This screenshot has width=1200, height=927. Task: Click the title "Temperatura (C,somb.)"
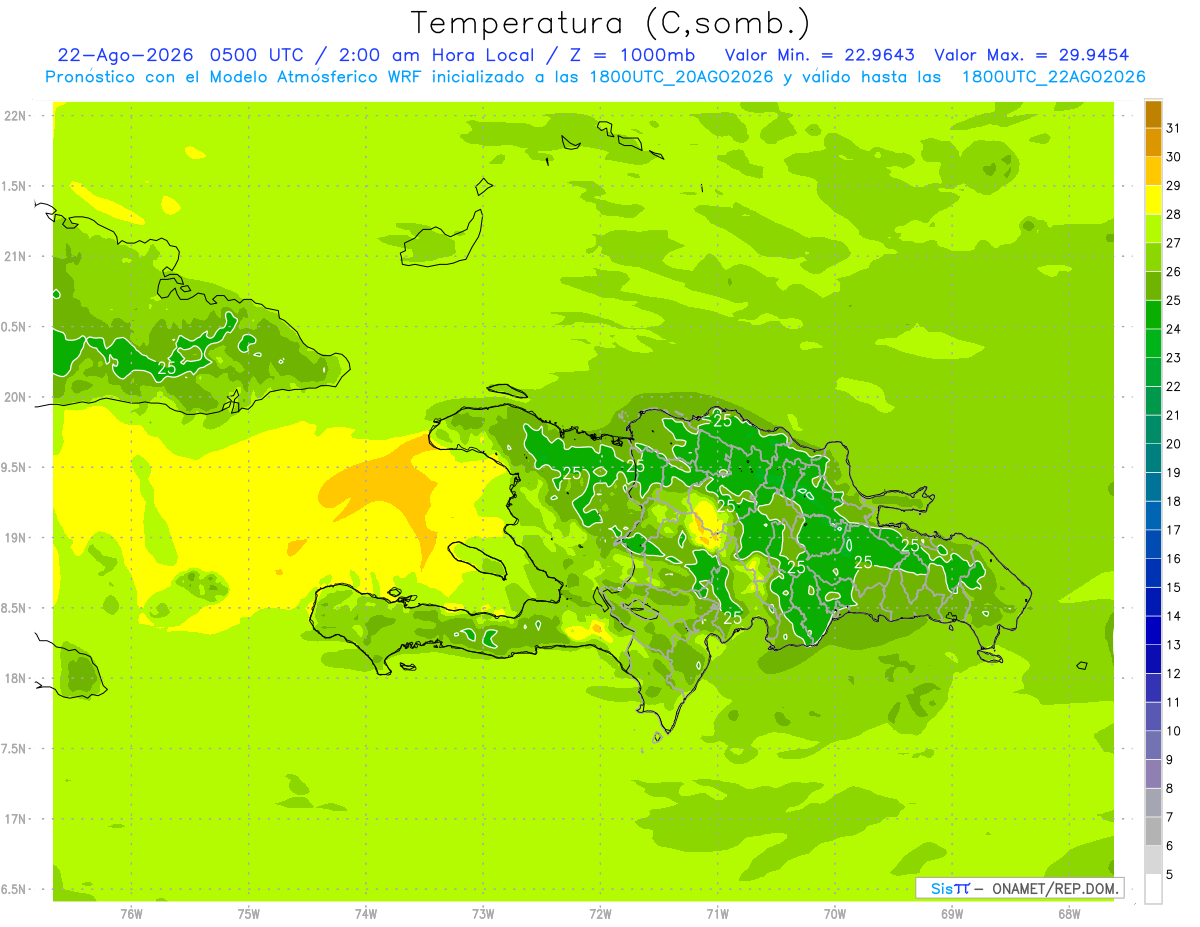(611, 23)
